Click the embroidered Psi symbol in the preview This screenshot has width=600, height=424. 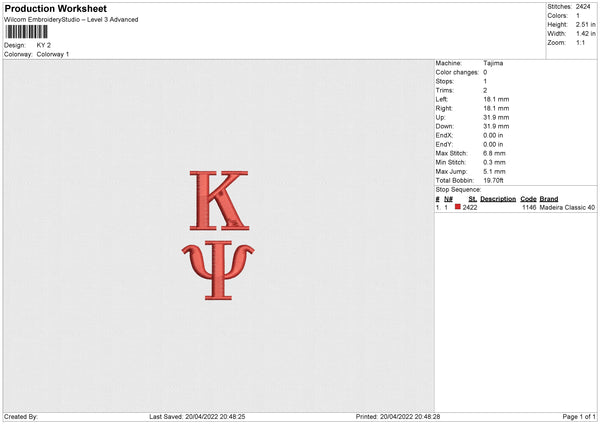point(218,270)
